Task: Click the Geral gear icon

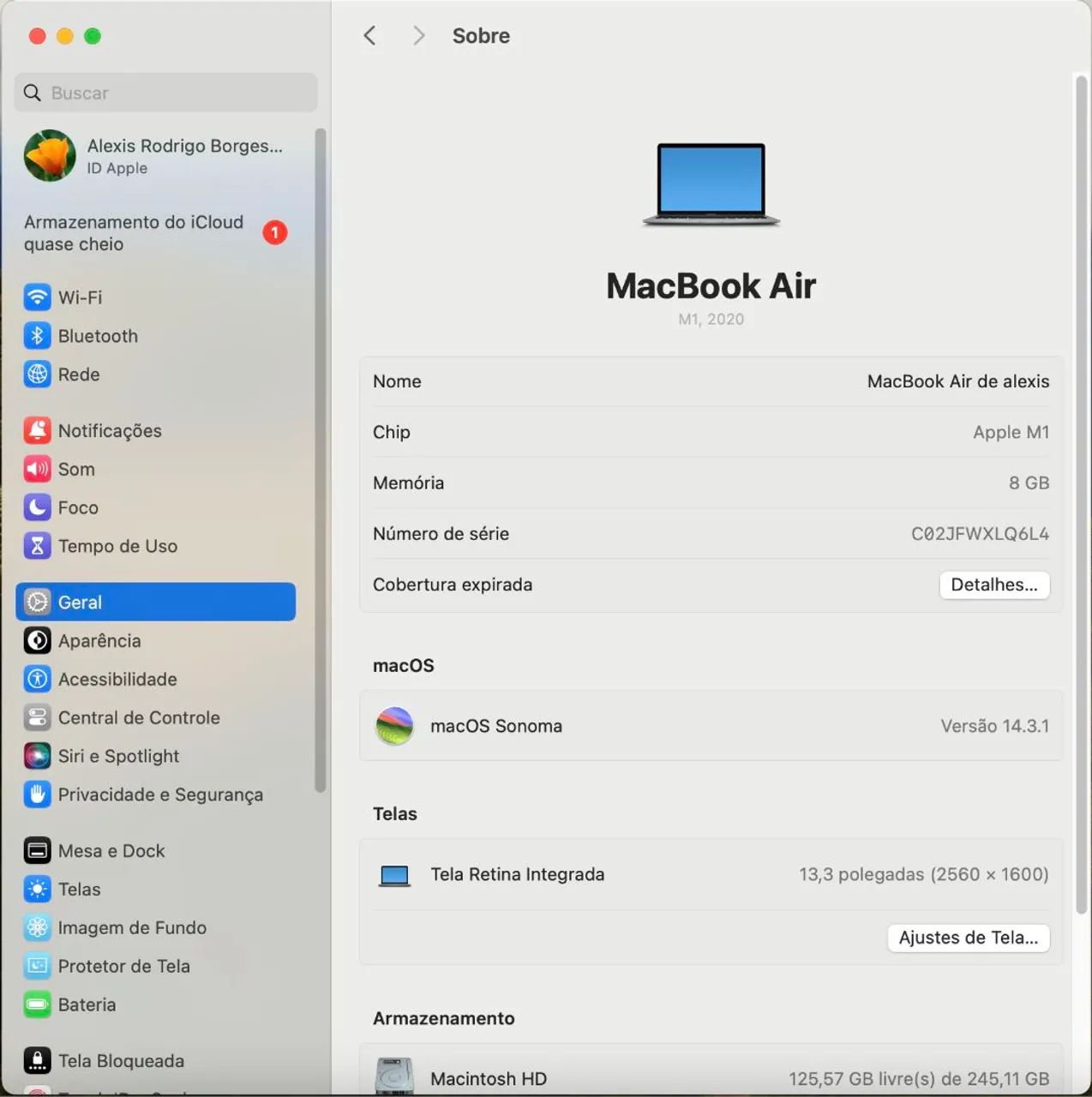Action: tap(37, 602)
